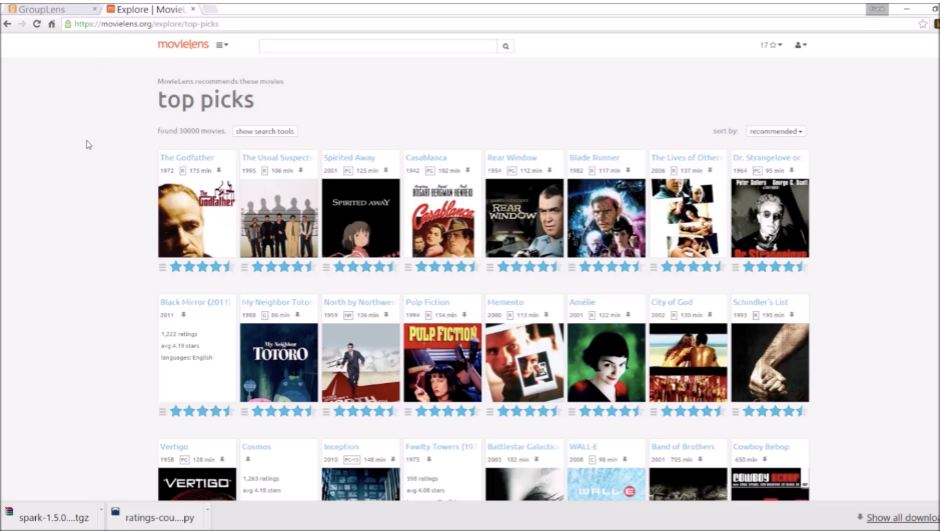
Task: Open the Spirited Away title link
Action: [x=350, y=158]
